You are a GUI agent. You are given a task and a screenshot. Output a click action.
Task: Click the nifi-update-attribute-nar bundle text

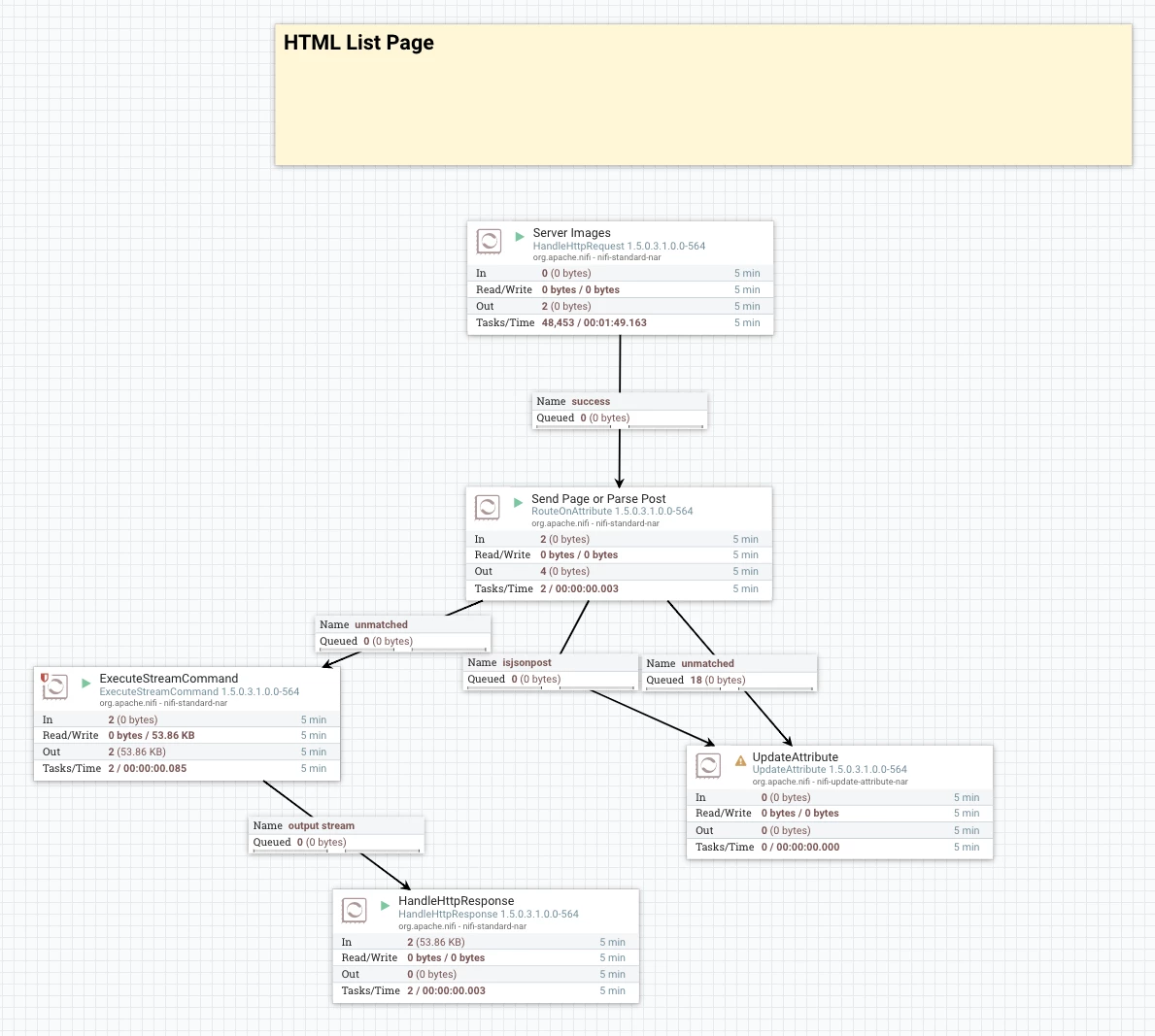click(863, 782)
